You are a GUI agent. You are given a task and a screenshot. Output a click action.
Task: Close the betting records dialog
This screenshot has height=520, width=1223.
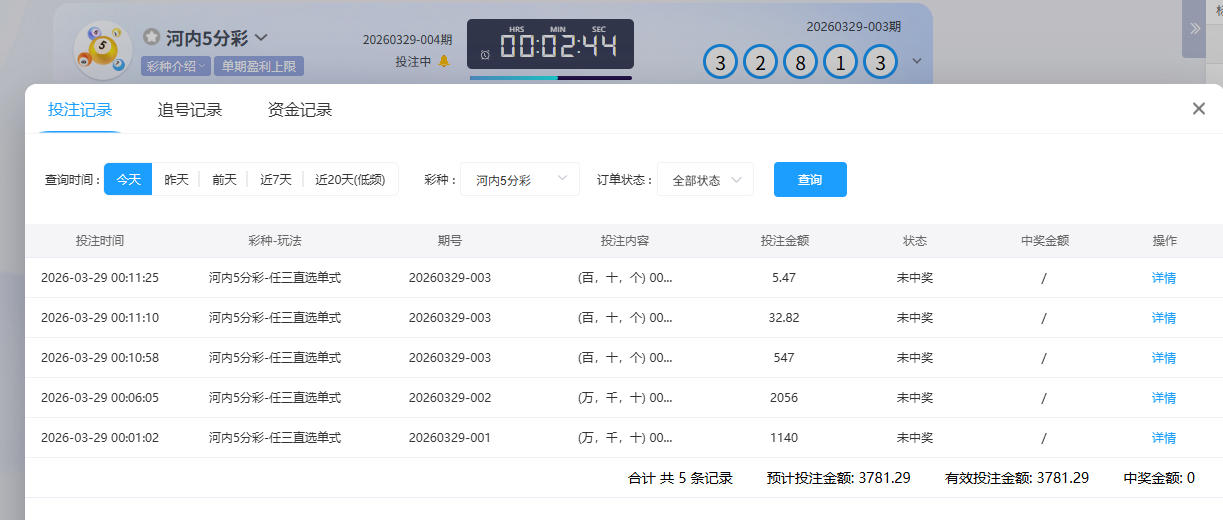pyautogui.click(x=1198, y=109)
